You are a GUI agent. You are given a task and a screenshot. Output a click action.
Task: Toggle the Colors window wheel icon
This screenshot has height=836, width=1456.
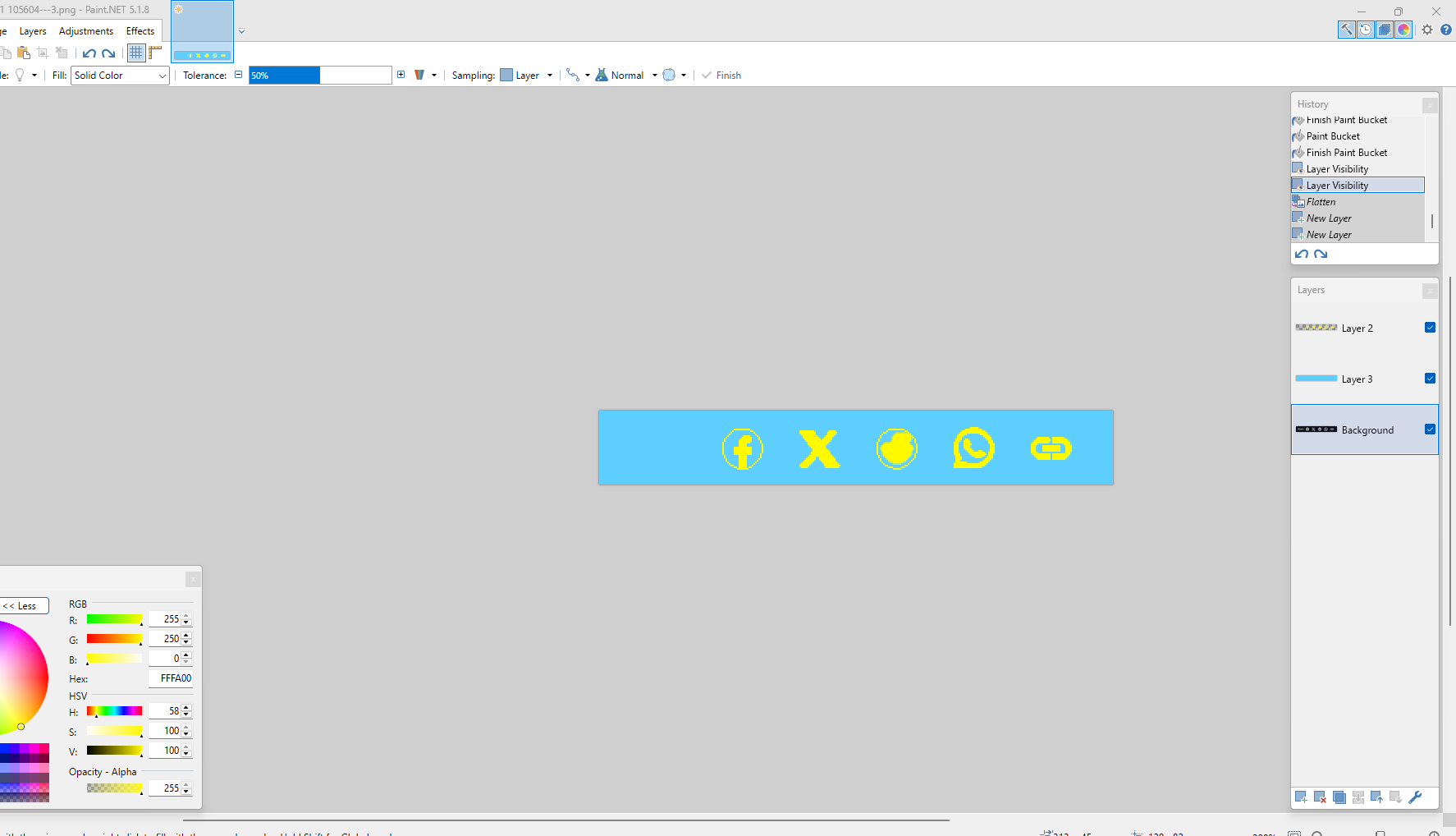click(x=1403, y=30)
